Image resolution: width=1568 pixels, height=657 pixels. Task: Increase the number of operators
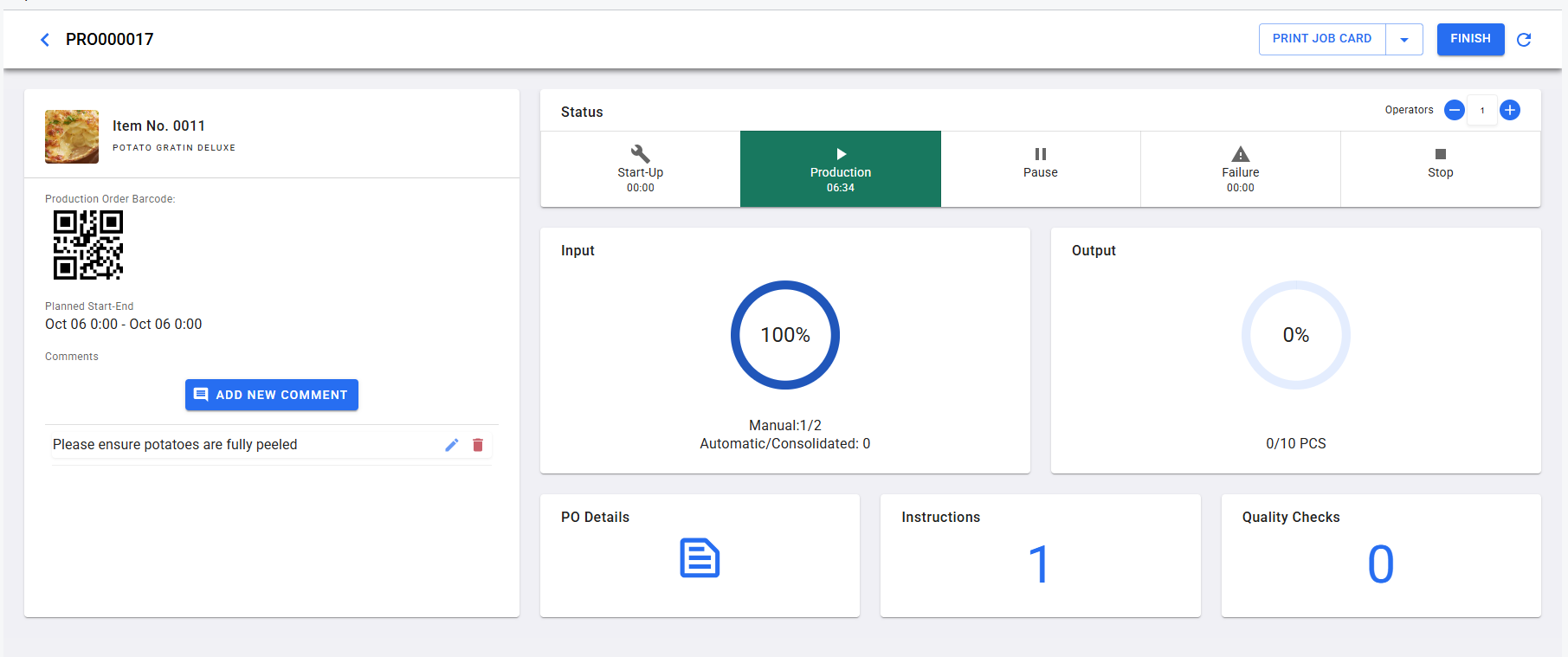click(x=1510, y=110)
